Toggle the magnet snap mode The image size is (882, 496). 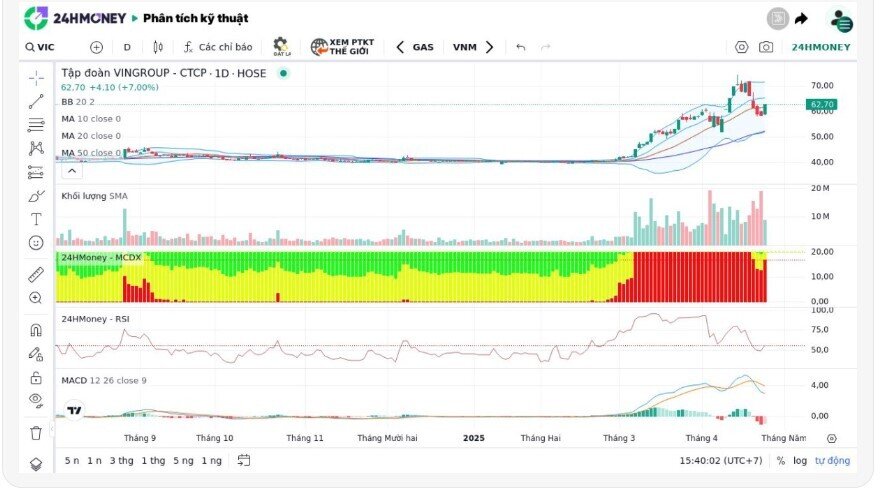(36, 329)
